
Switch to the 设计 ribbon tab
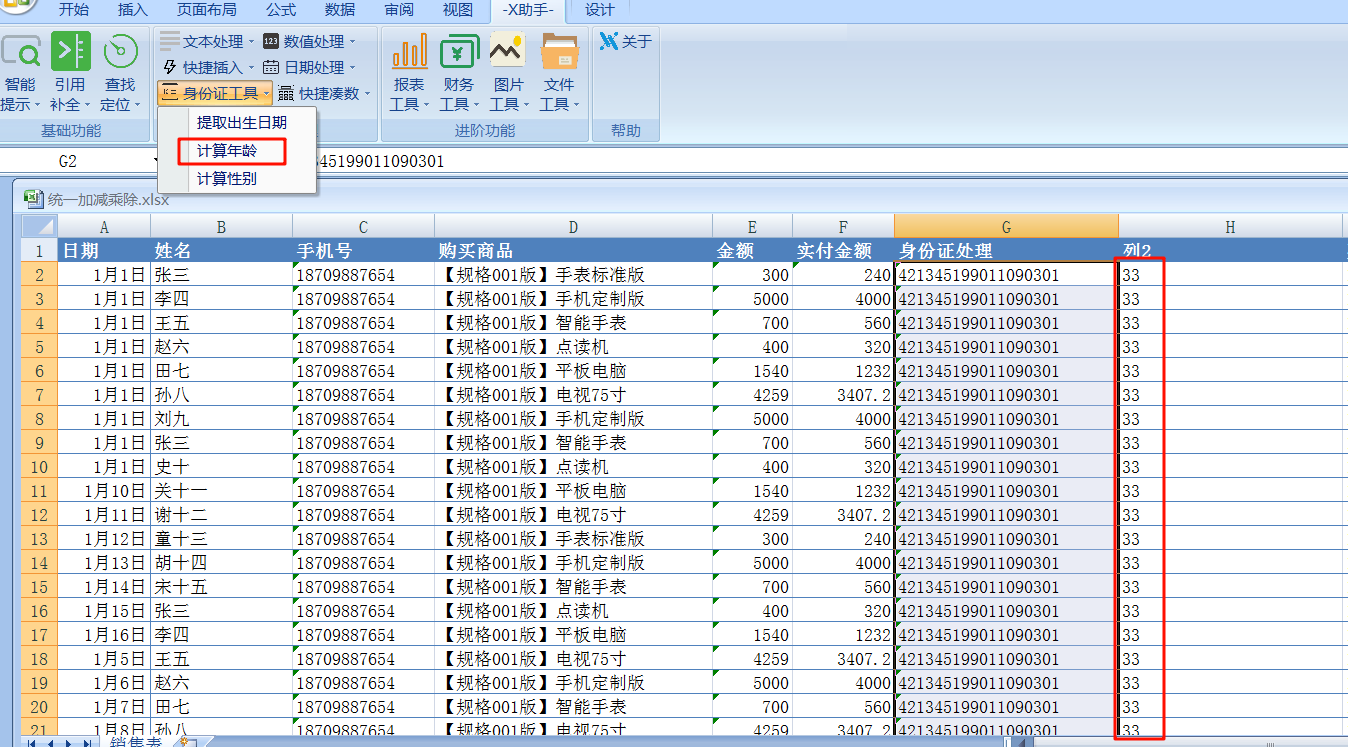(x=600, y=10)
